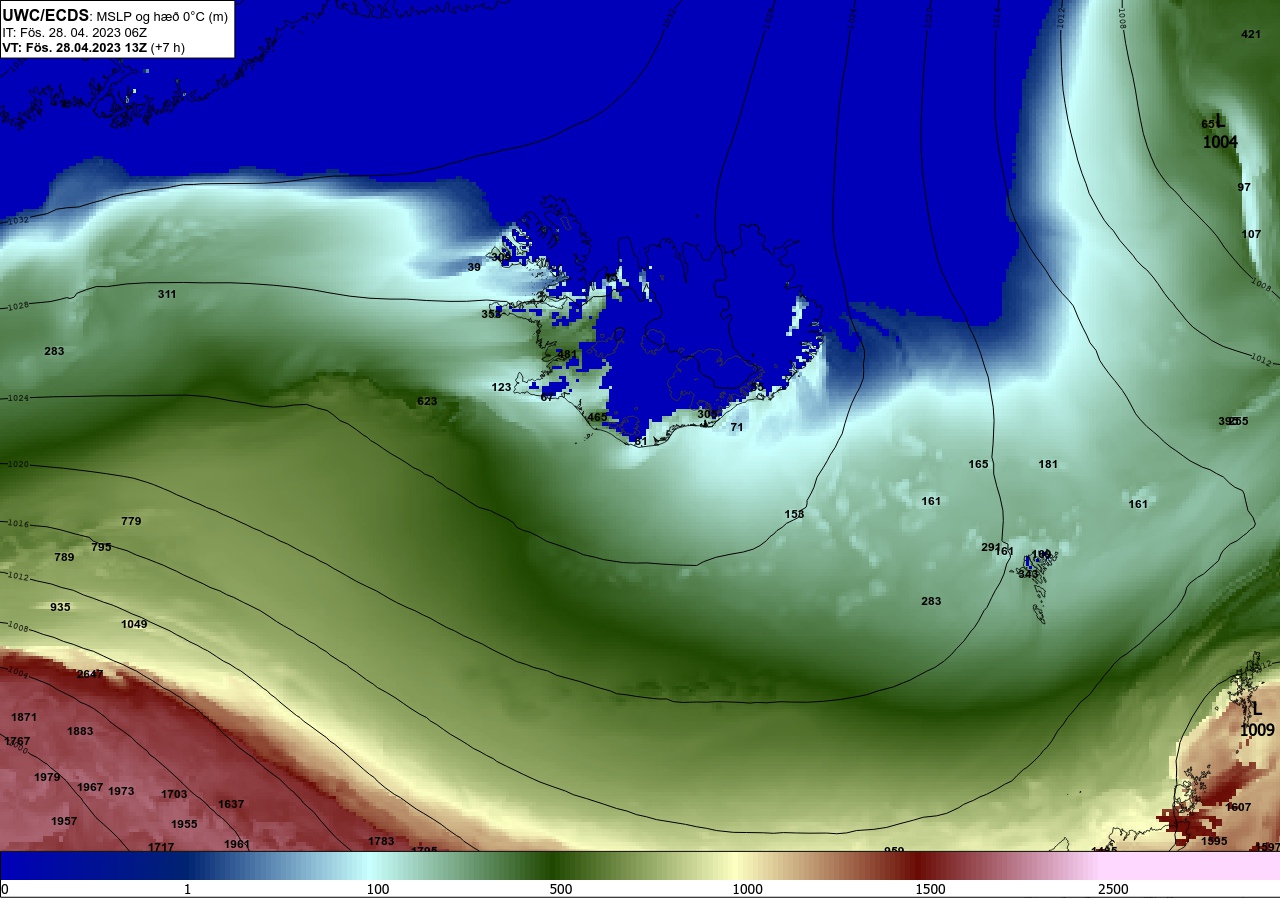Click the height value 39

point(474,267)
